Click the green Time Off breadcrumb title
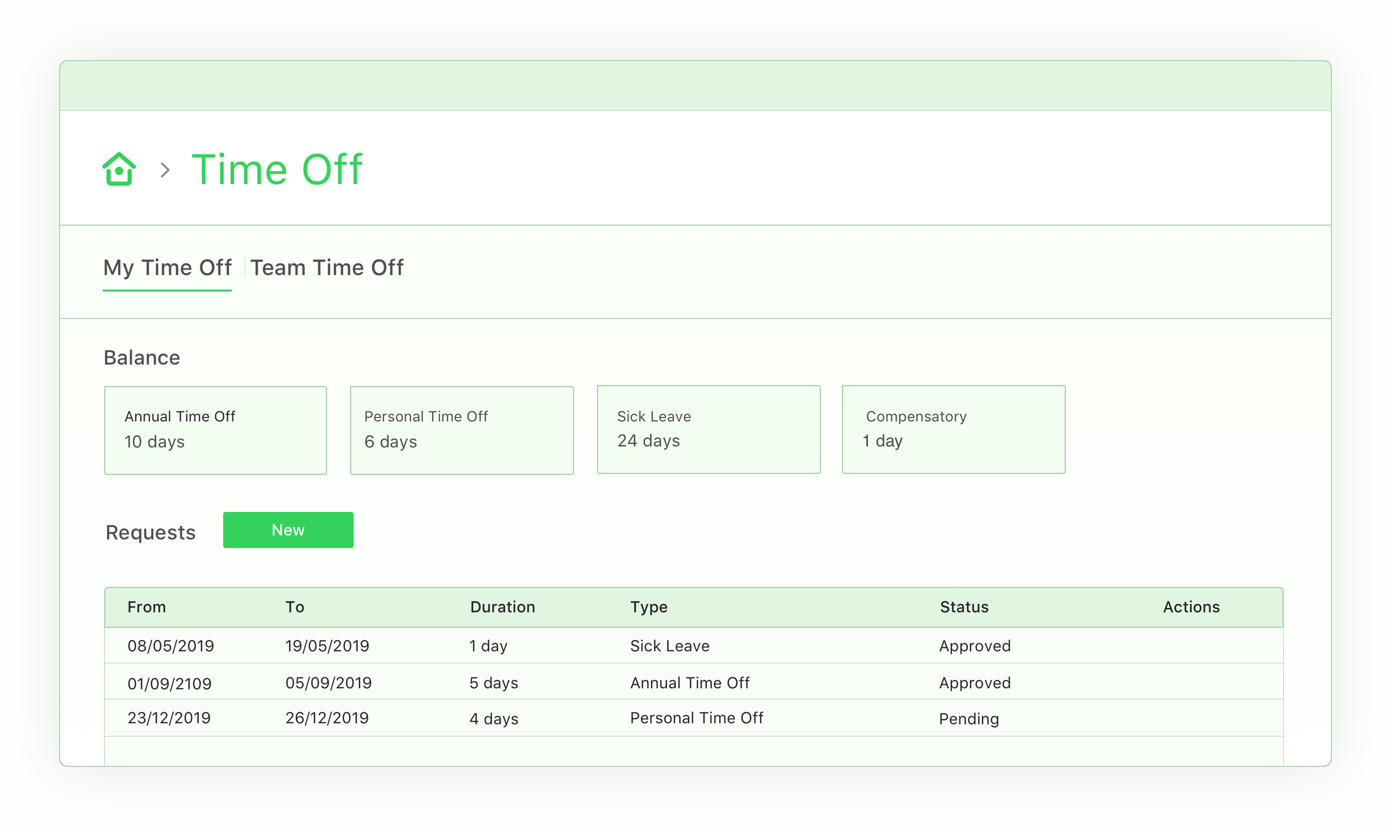This screenshot has width=1392, height=826. [277, 169]
